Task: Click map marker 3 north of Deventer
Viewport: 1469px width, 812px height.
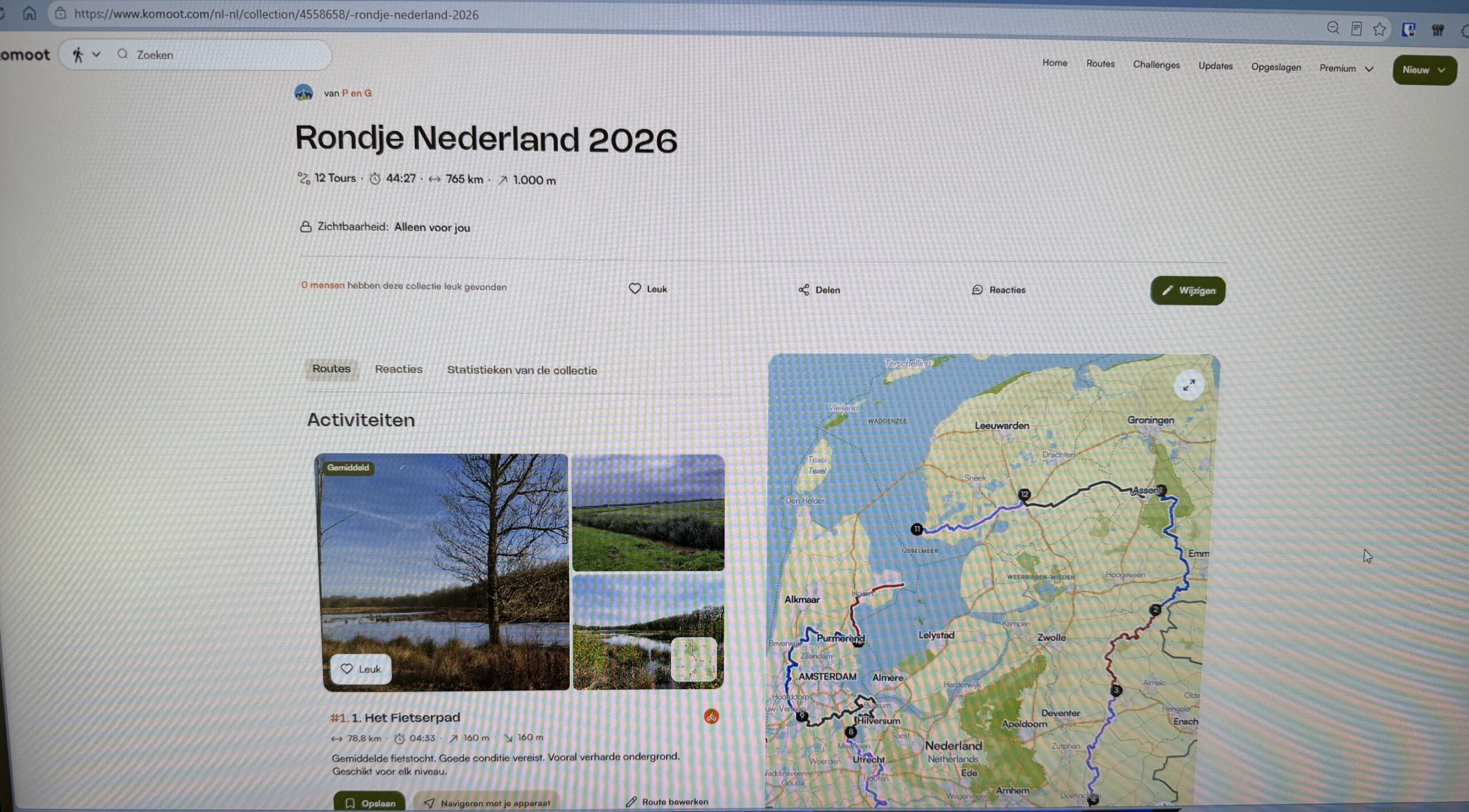Action: tap(1116, 690)
